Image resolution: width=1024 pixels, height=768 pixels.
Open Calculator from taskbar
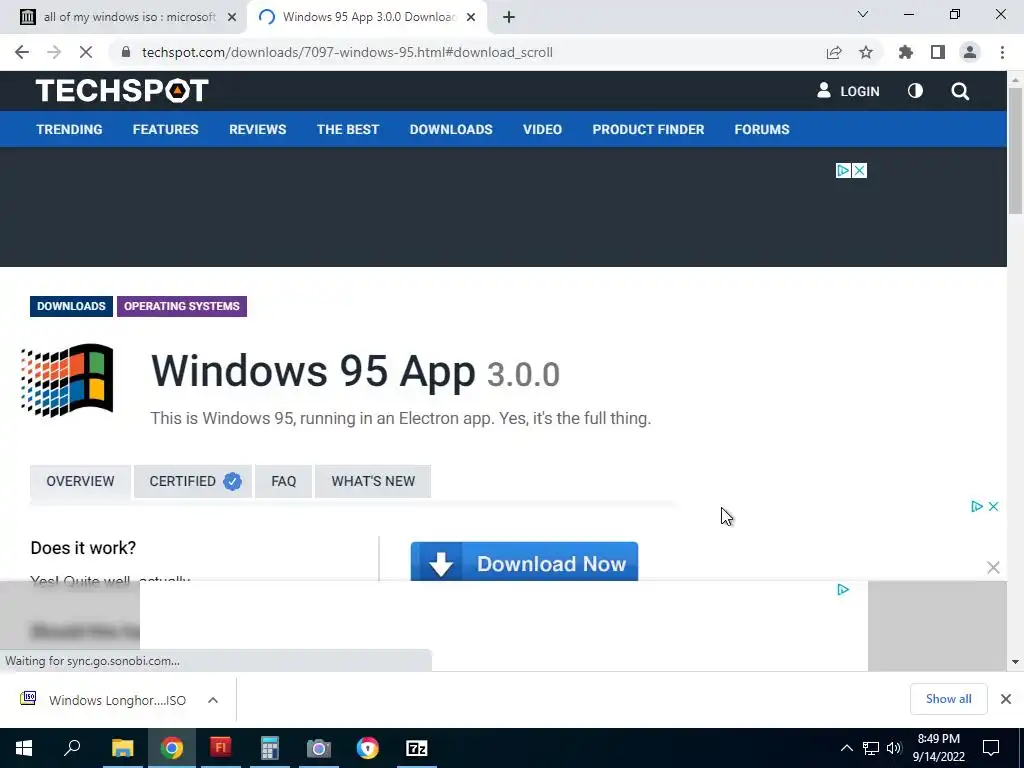(x=270, y=748)
